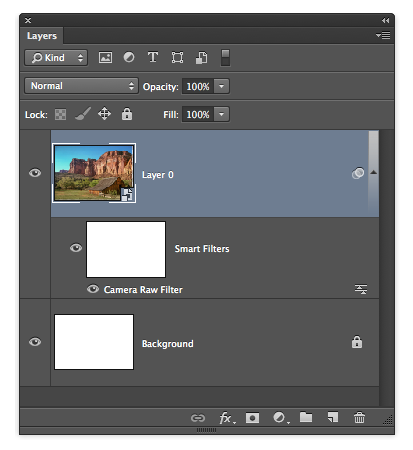Viewport: 413px width, 450px height.
Task: Click the lock image pixels brush icon
Action: [x=83, y=114]
